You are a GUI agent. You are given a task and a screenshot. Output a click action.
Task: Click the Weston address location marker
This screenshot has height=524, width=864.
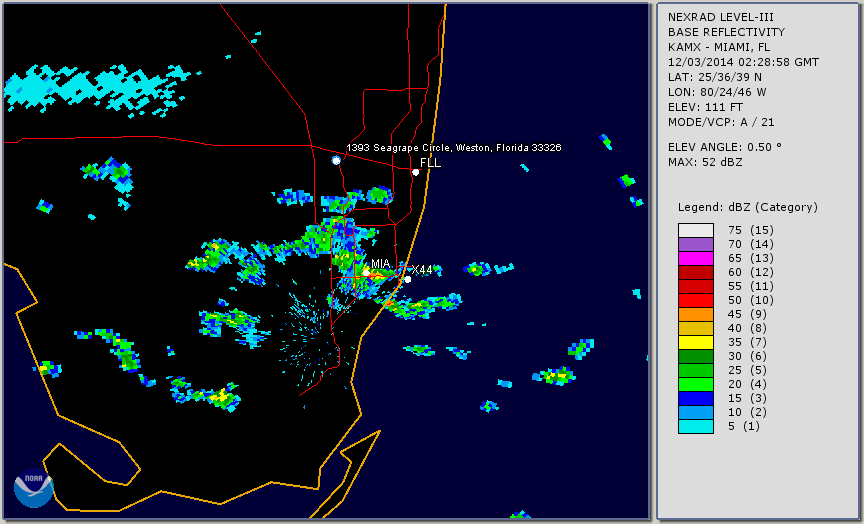tap(336, 160)
